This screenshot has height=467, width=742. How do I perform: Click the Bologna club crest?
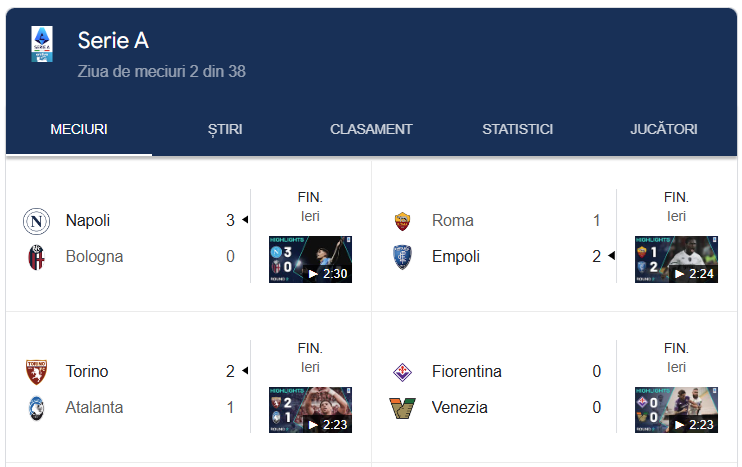click(36, 257)
